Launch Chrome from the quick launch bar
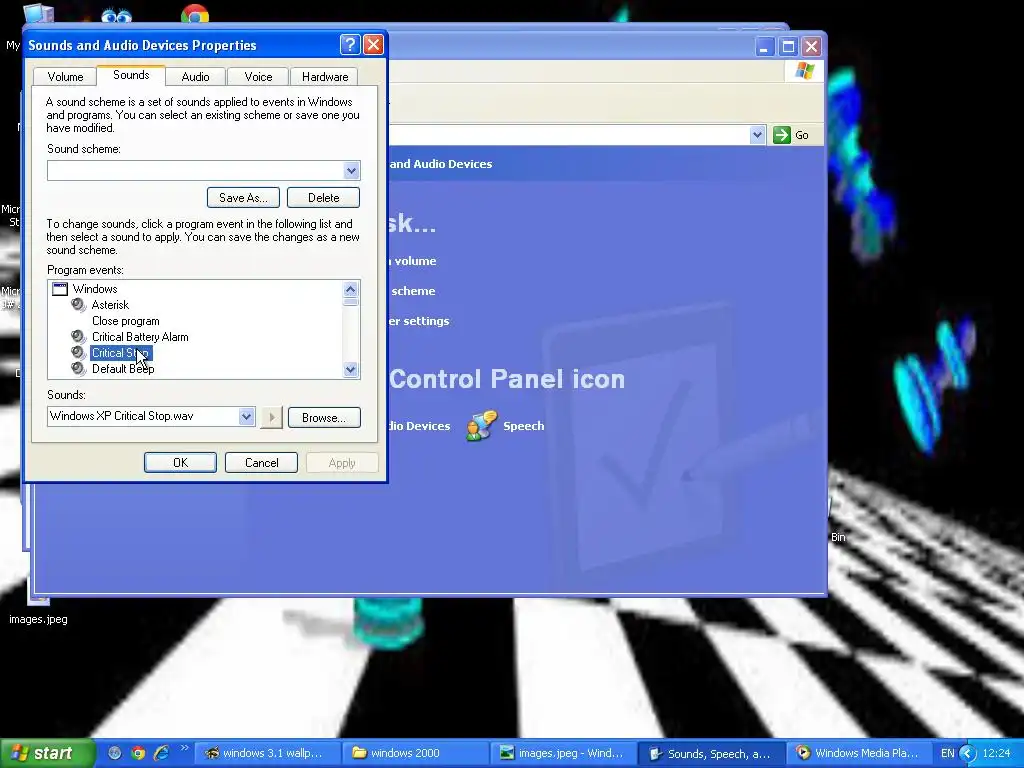 pyautogui.click(x=138, y=753)
